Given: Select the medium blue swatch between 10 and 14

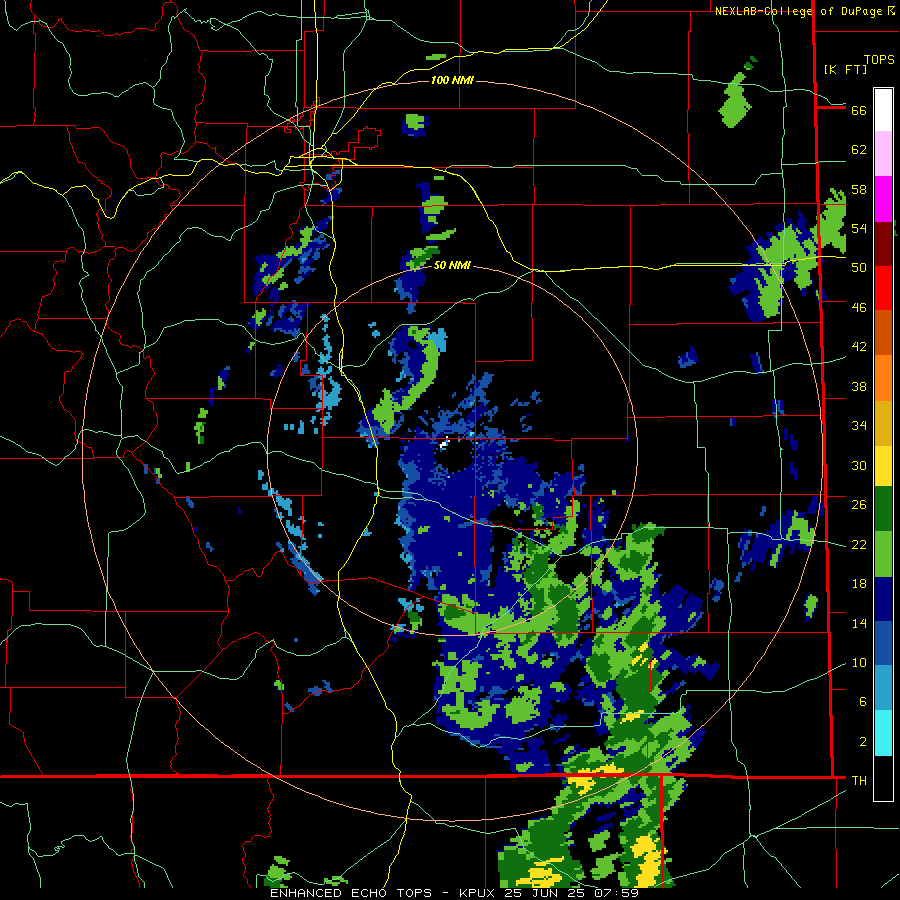Looking at the screenshot, I should pyautogui.click(x=883, y=643).
